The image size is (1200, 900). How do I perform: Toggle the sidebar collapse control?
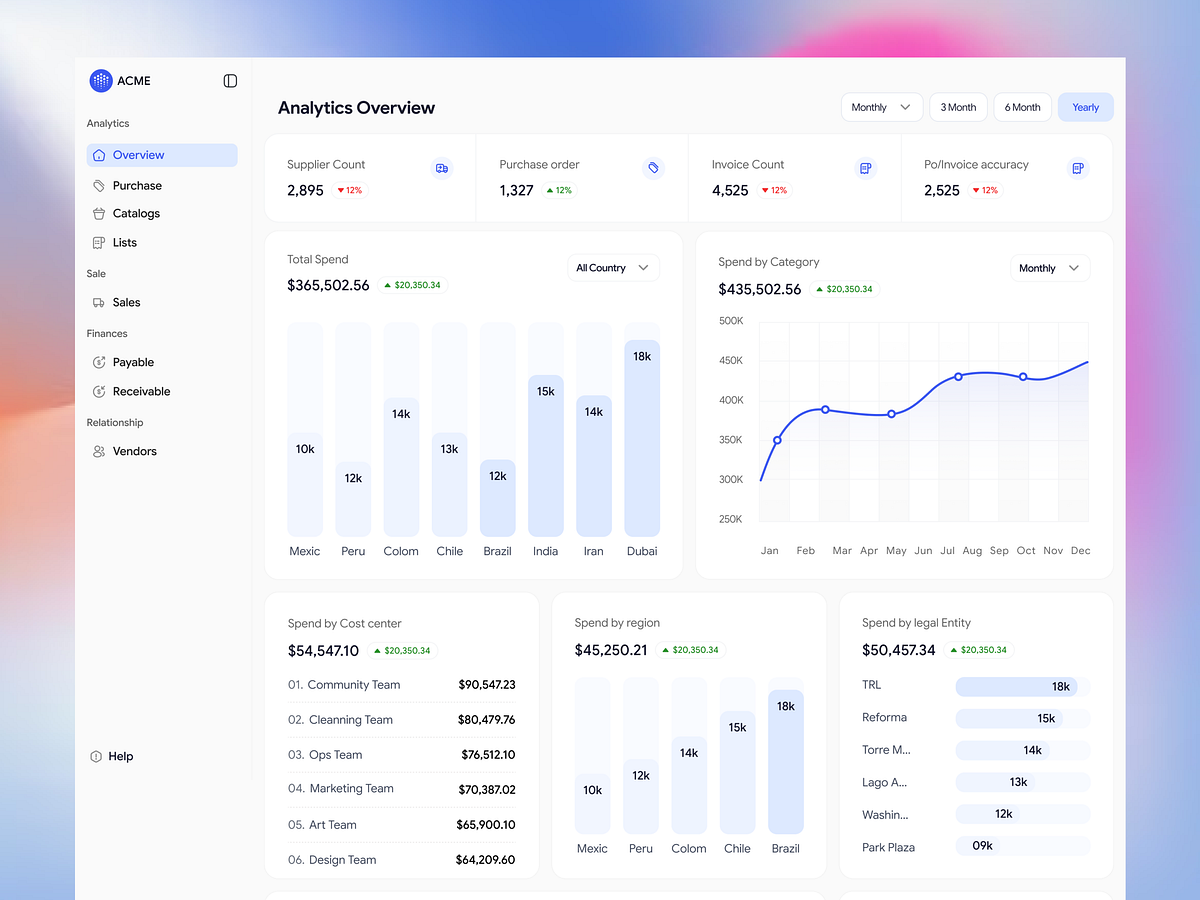230,80
